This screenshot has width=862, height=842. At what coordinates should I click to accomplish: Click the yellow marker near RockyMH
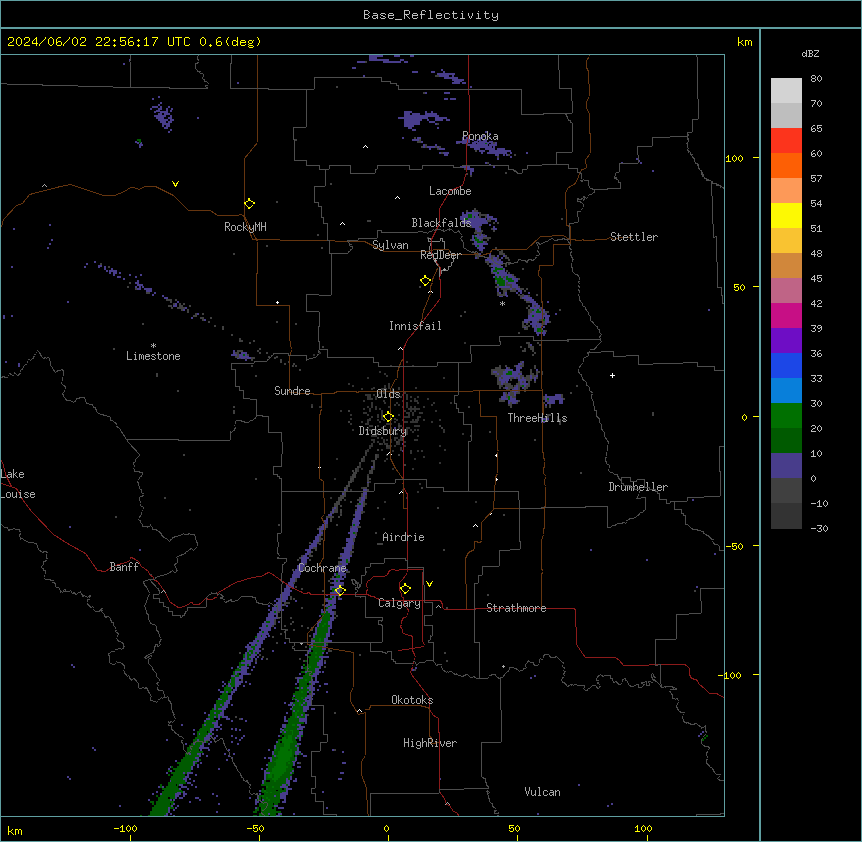click(249, 203)
